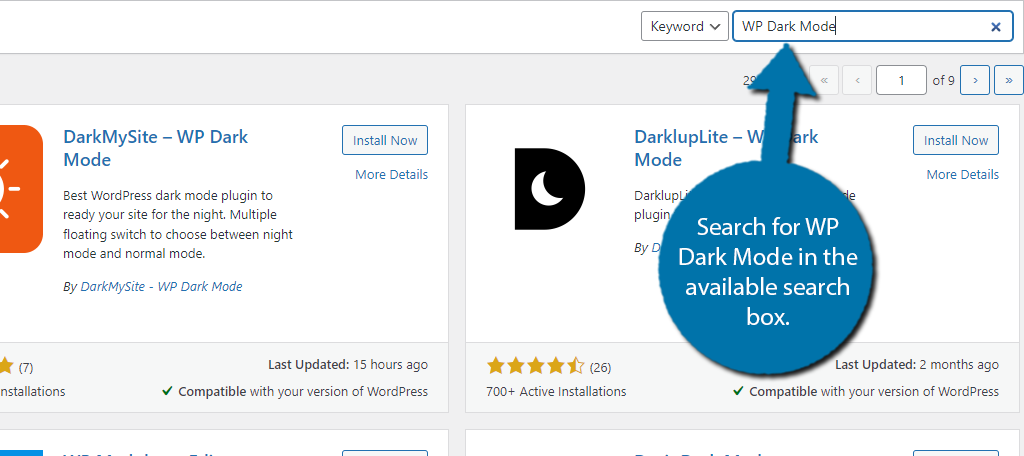Click the DarkMySite author link

pyautogui.click(x=161, y=286)
